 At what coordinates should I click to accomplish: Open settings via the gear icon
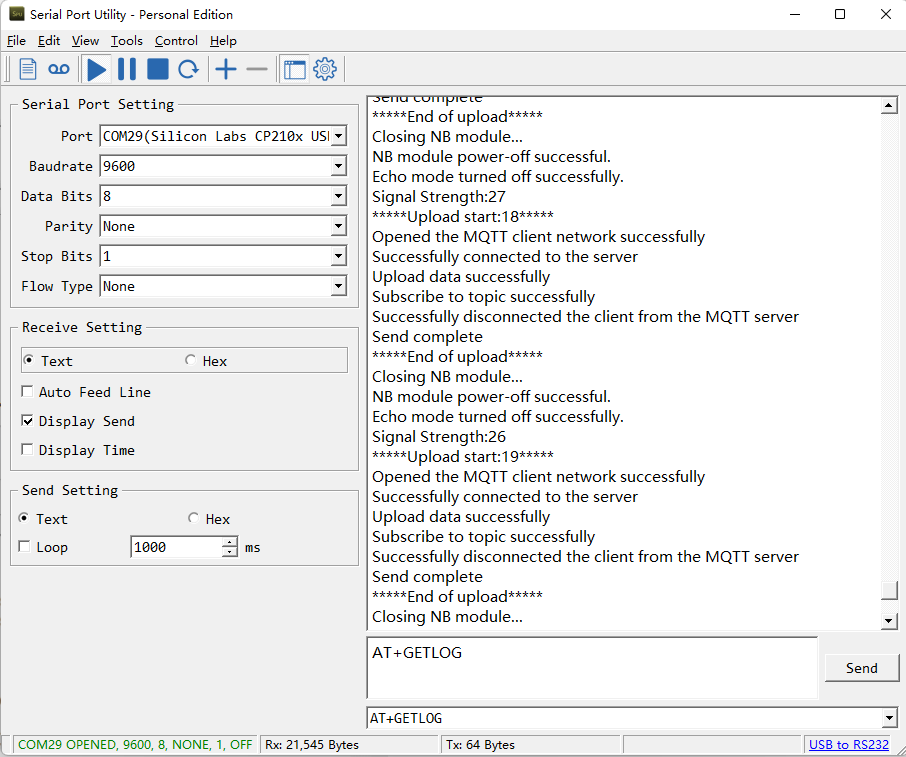[325, 69]
